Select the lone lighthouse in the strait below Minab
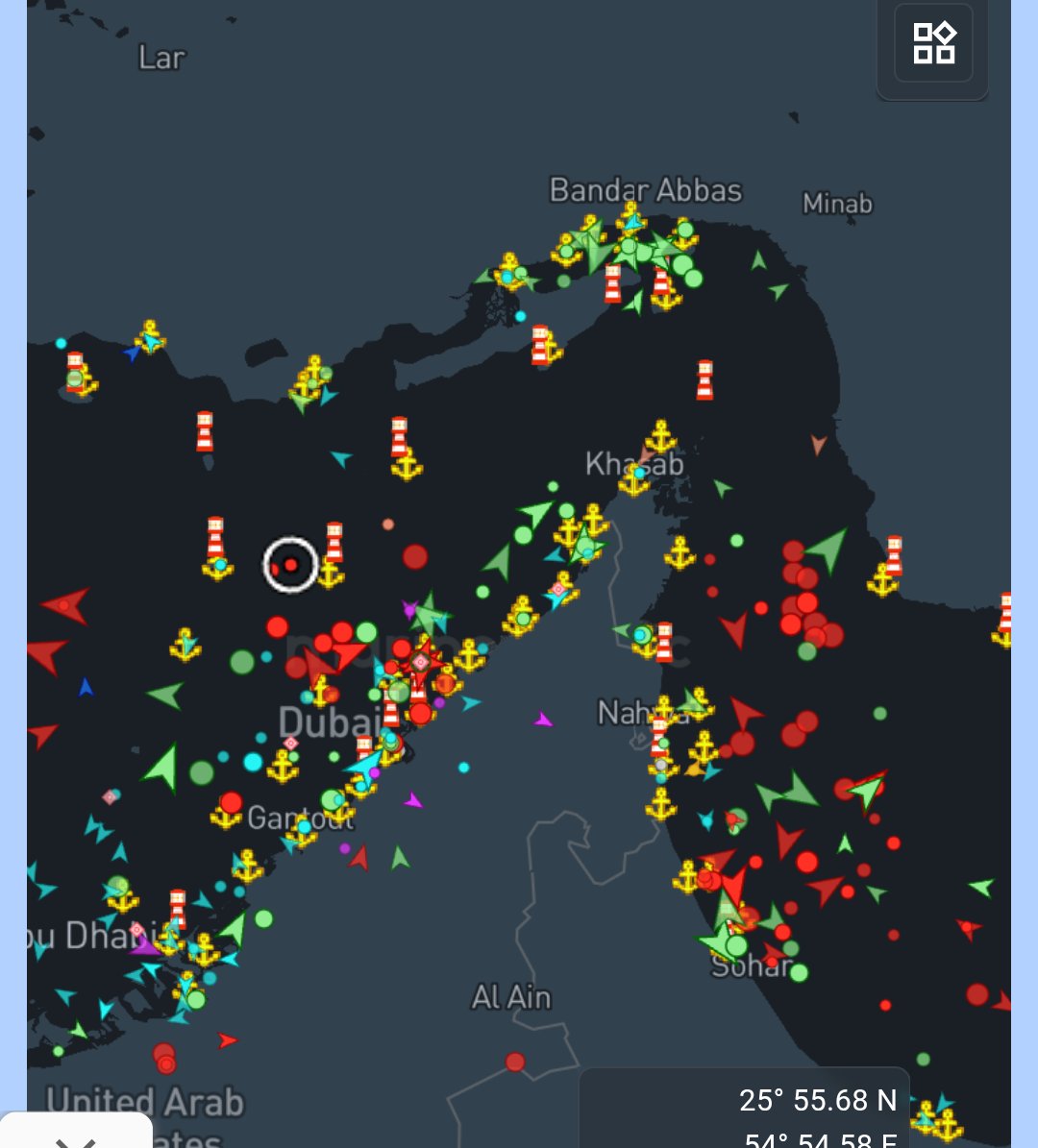1038x1148 pixels. click(x=704, y=380)
